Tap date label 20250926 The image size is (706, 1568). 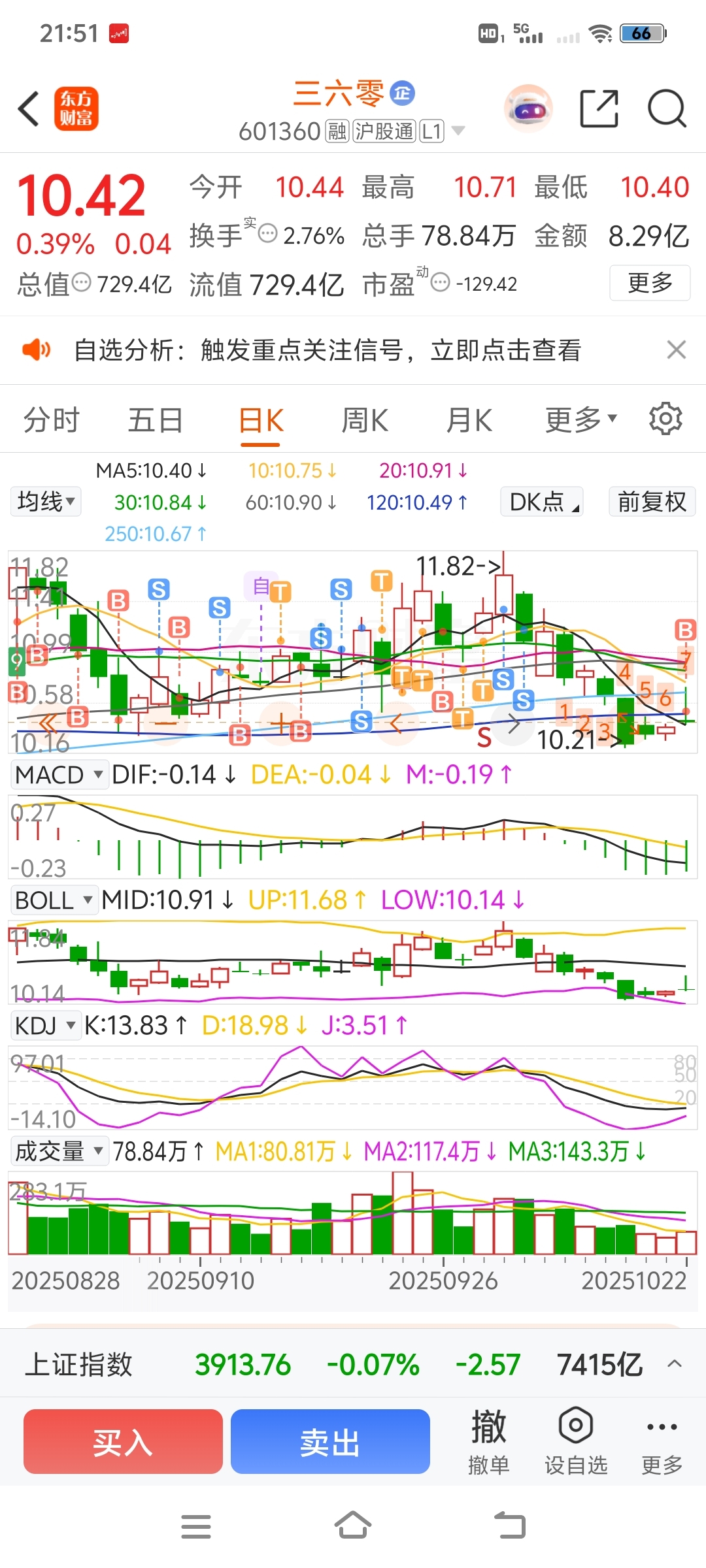click(x=443, y=1281)
